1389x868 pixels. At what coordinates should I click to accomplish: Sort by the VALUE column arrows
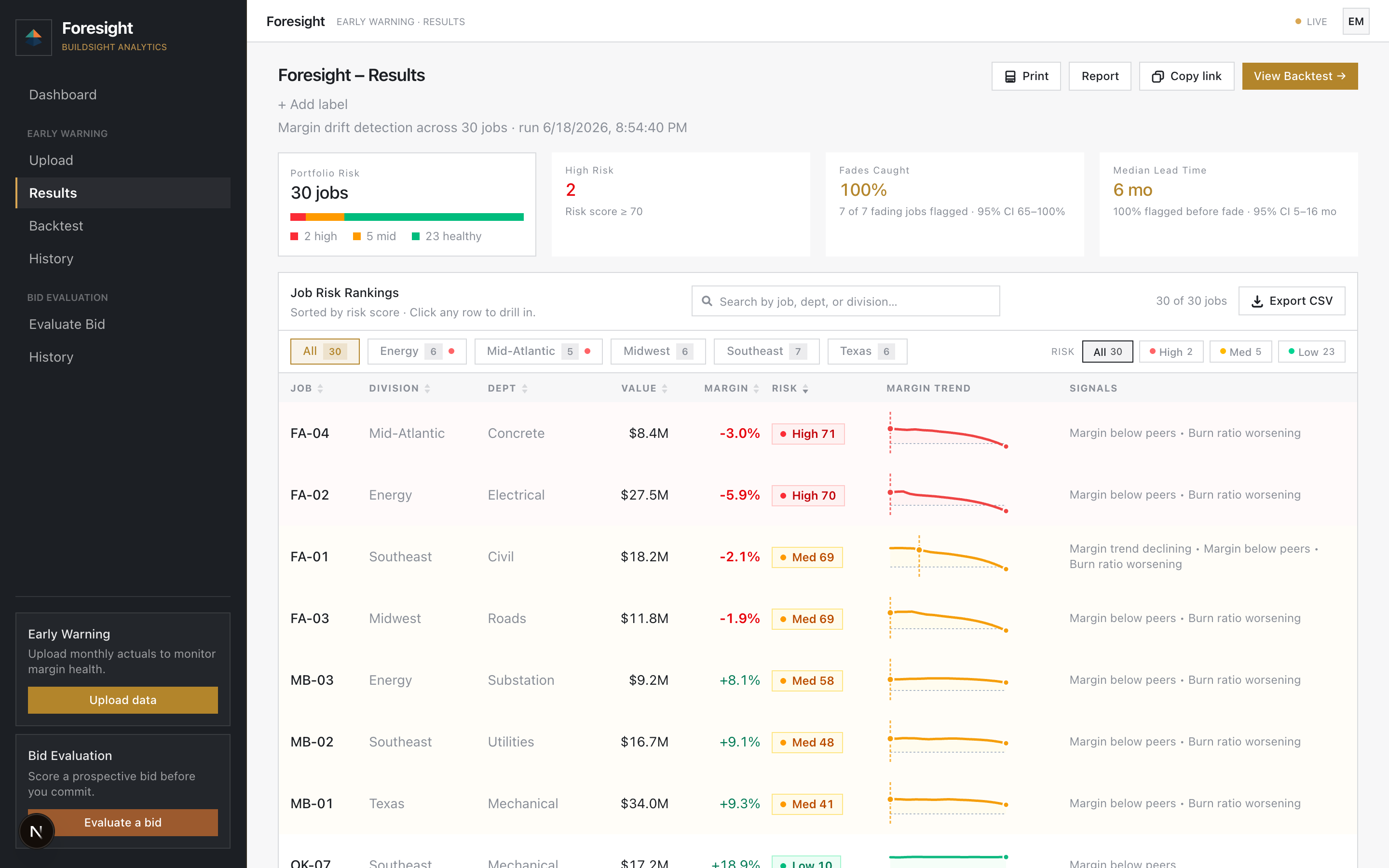pos(665,389)
